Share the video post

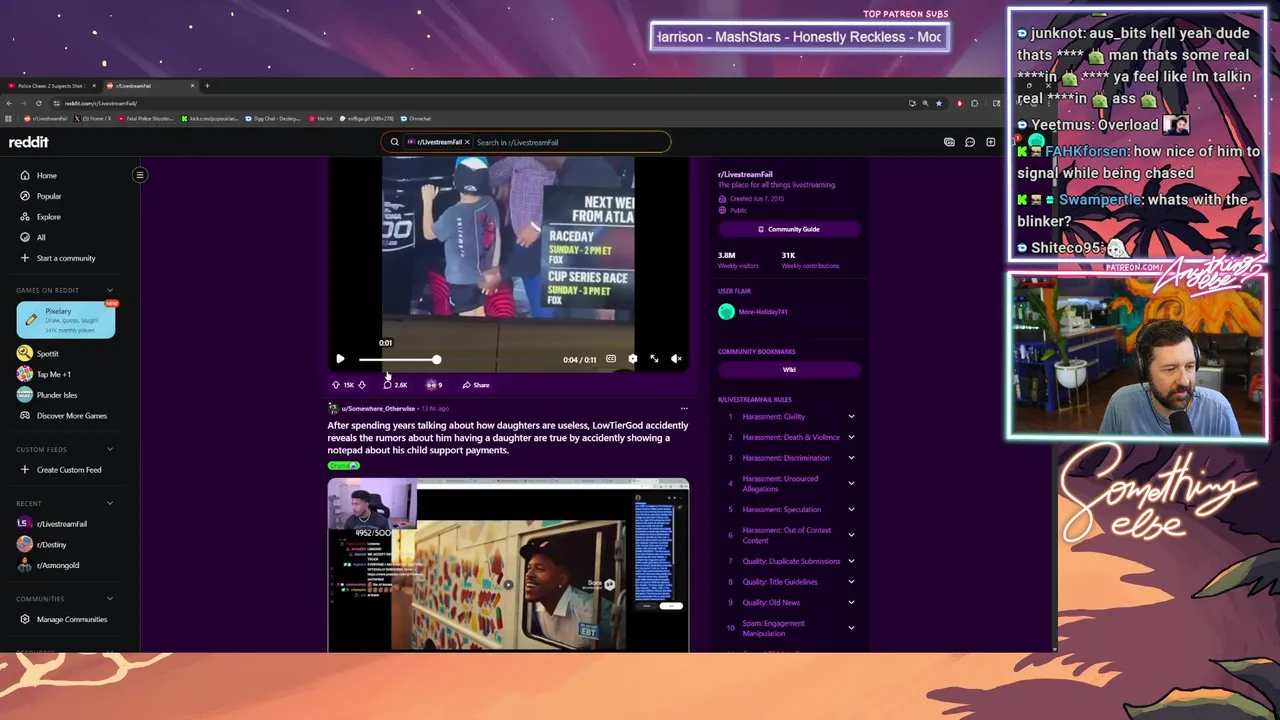pyautogui.click(x=476, y=385)
